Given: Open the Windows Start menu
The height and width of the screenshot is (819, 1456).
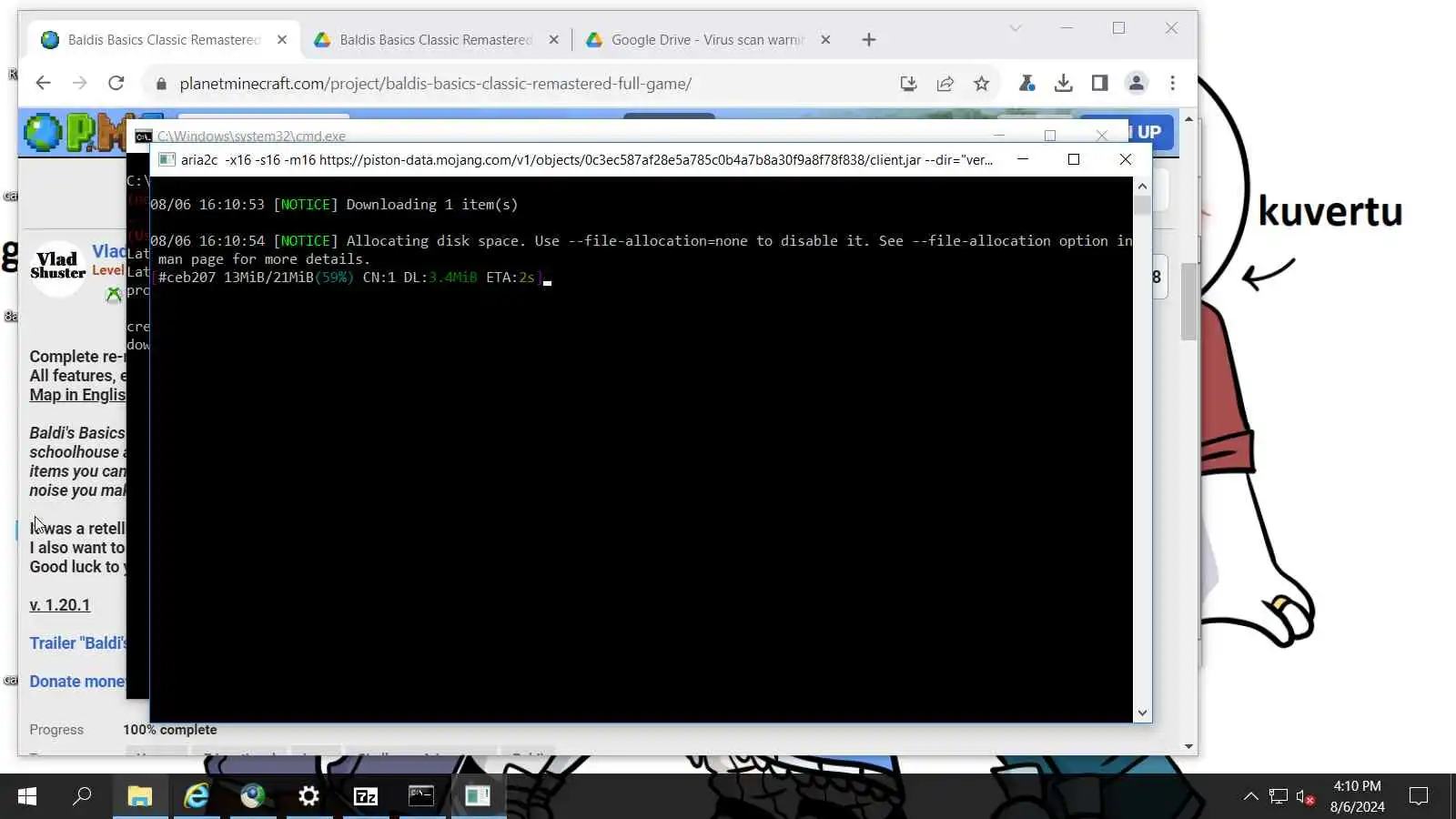Looking at the screenshot, I should [27, 797].
